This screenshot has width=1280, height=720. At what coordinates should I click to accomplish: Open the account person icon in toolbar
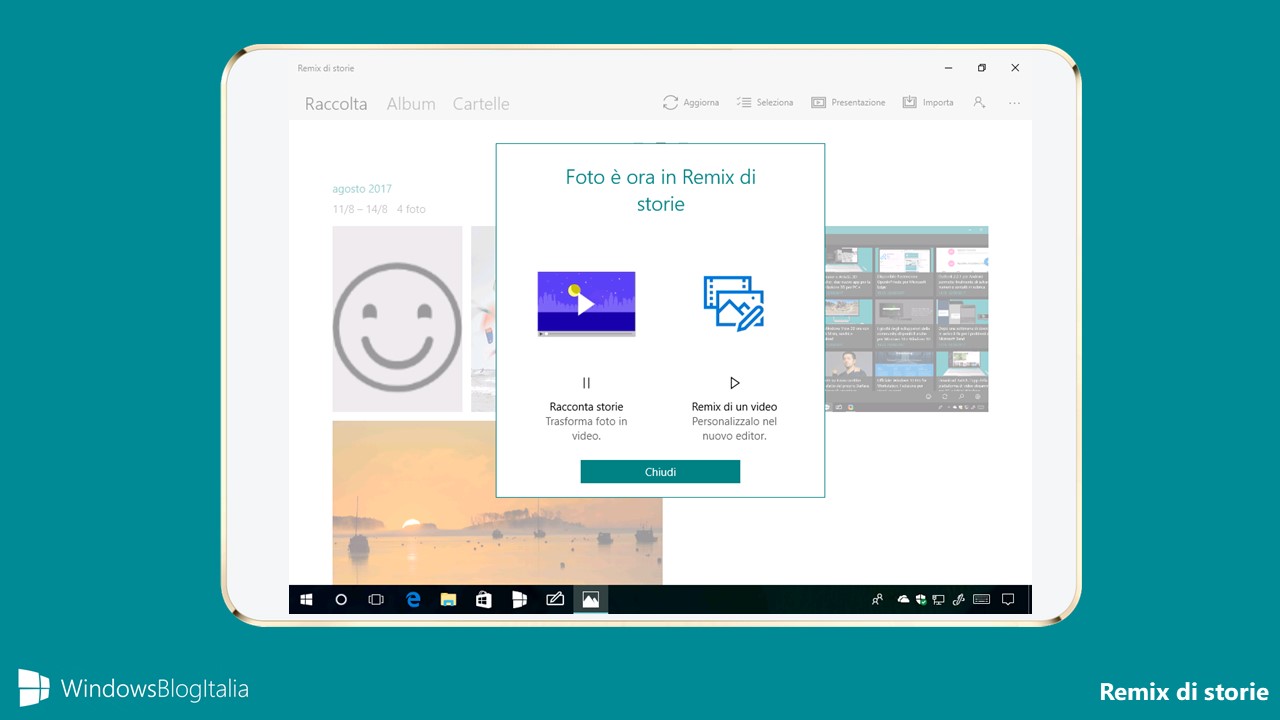(x=979, y=102)
